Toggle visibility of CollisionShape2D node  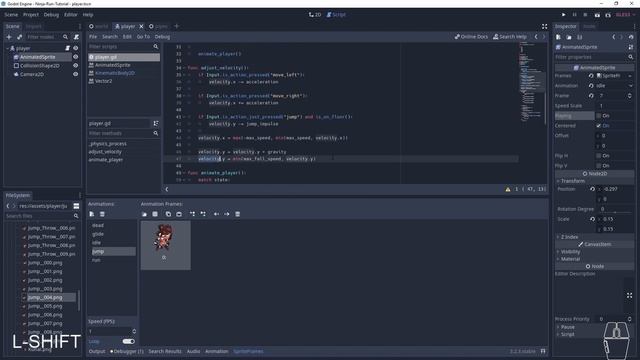click(76, 65)
